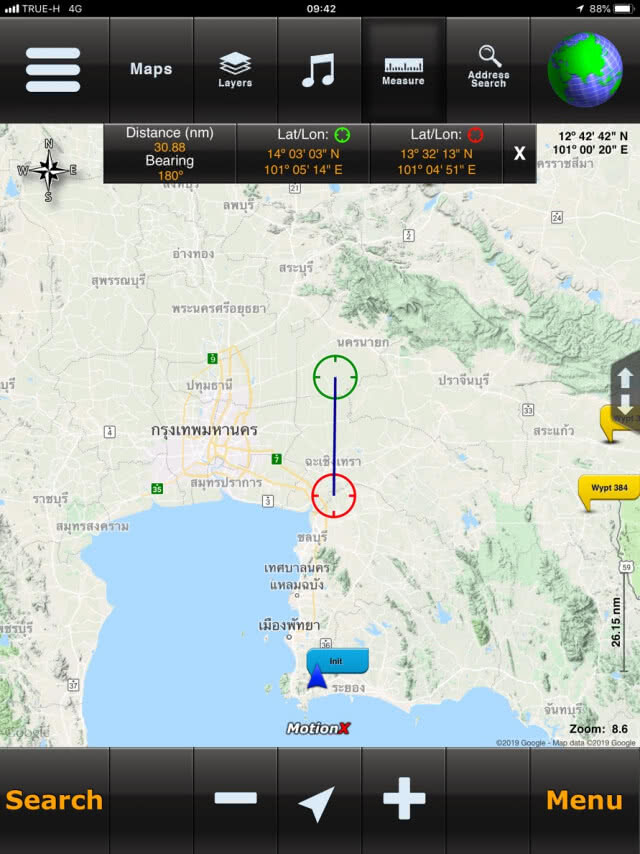Image resolution: width=640 pixels, height=854 pixels.
Task: Zoom in with the plus button
Action: point(404,798)
